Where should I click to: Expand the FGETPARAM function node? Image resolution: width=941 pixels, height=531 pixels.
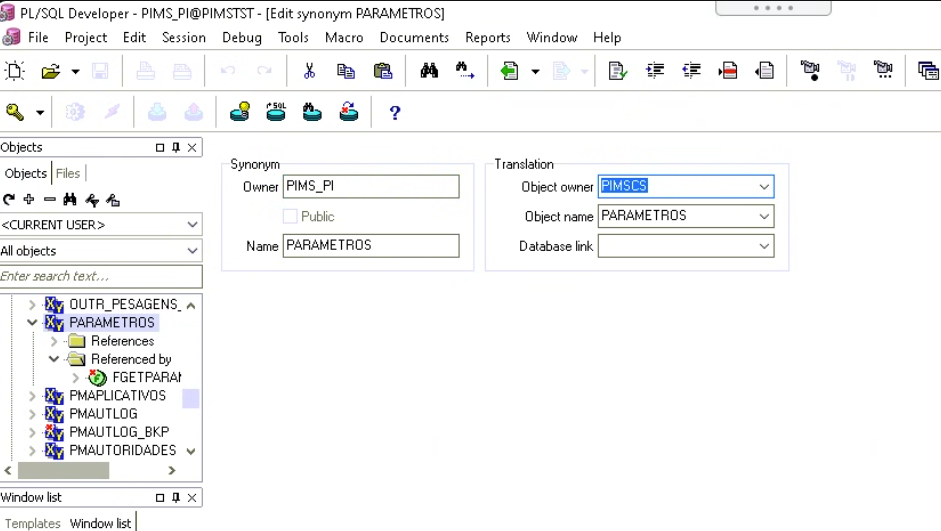pyautogui.click(x=76, y=378)
